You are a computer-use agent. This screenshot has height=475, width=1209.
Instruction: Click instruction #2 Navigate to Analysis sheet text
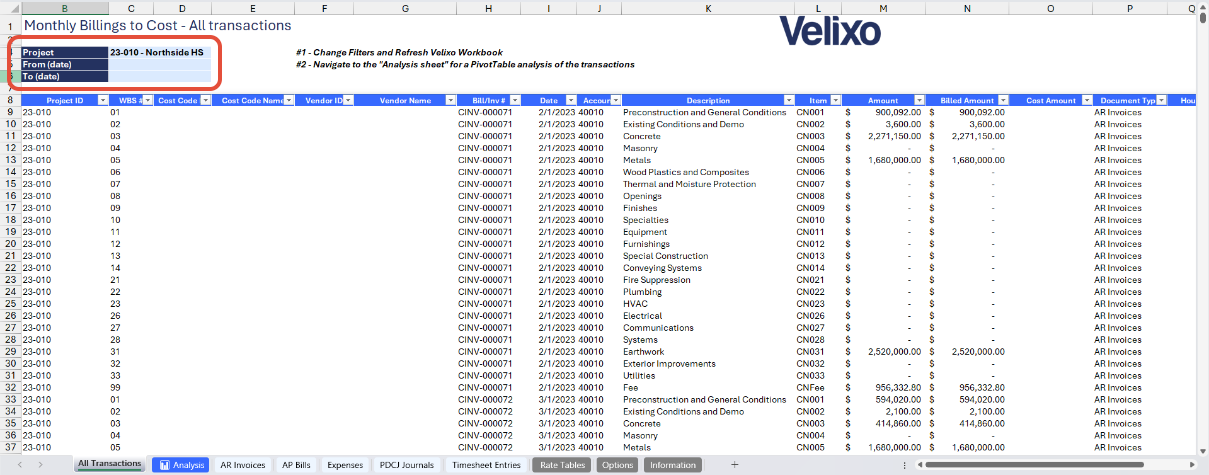465,64
